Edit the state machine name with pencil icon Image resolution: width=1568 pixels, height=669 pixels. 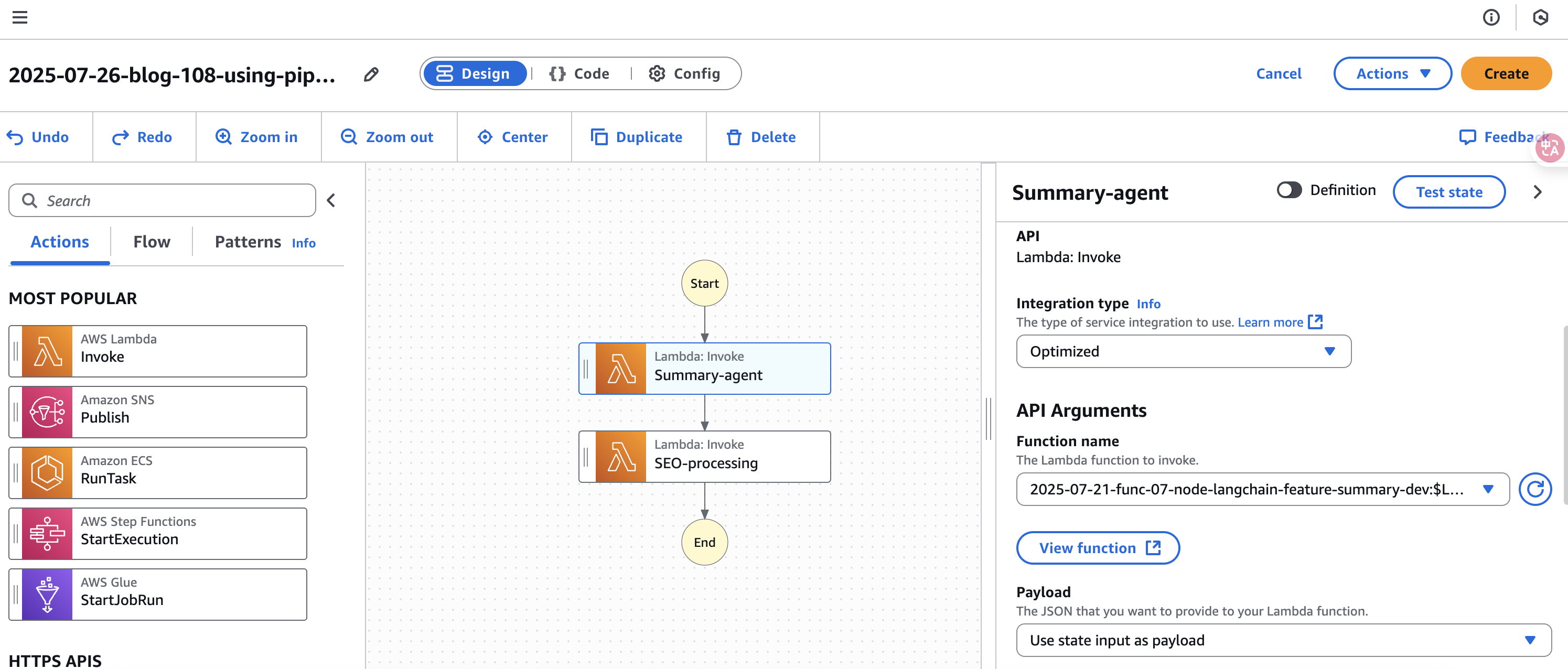tap(371, 74)
